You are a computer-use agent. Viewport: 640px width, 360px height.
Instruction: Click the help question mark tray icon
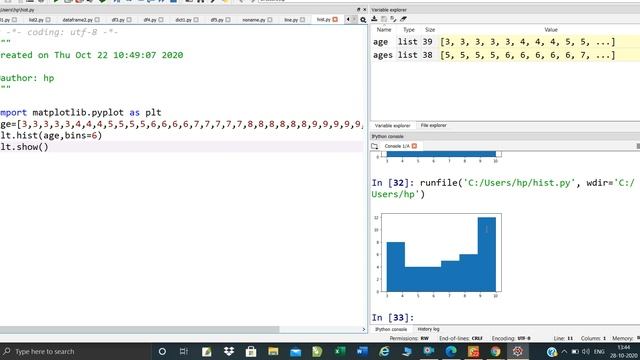pos(551,351)
